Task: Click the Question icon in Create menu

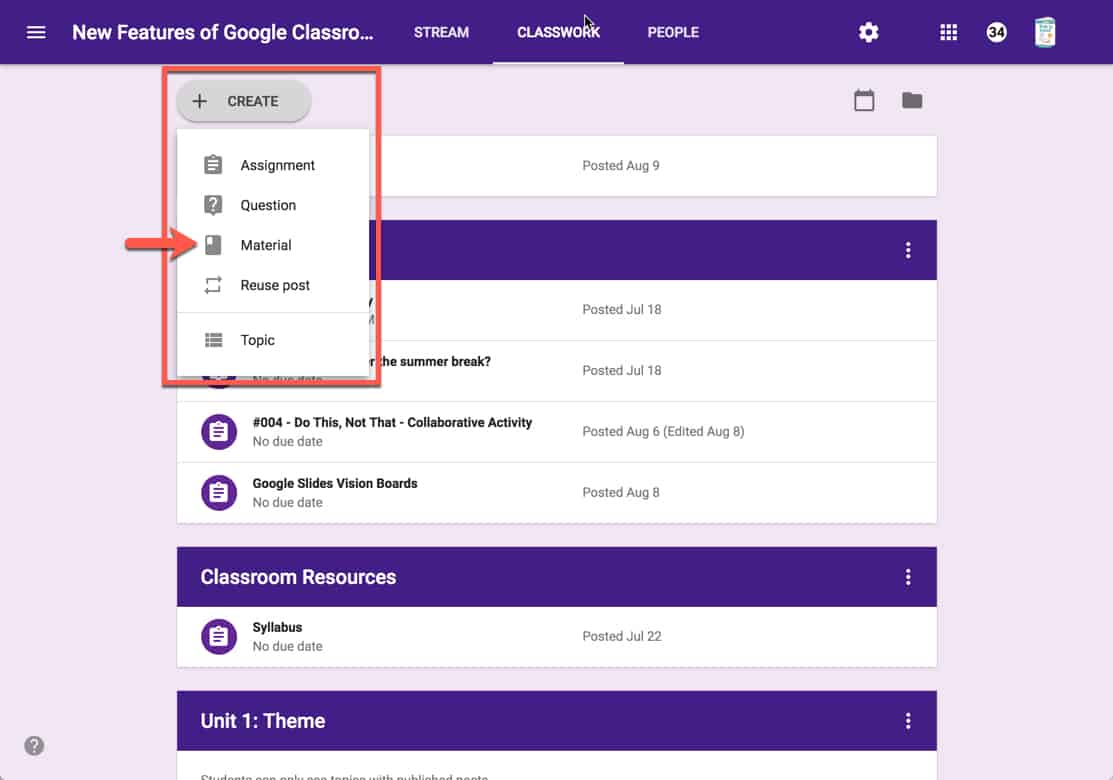Action: [x=213, y=205]
